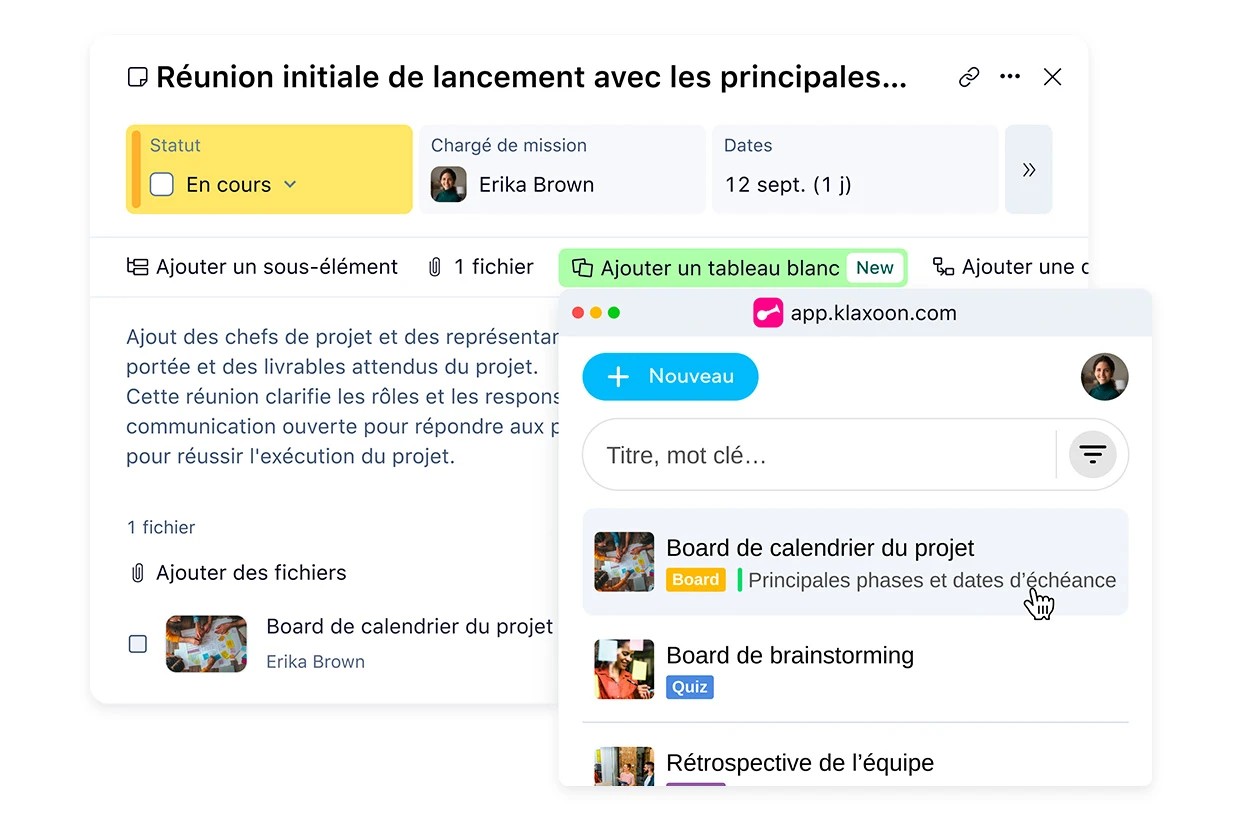Click the paperclip icon next to 1 fichier
The height and width of the screenshot is (820, 1240).
pos(434,267)
